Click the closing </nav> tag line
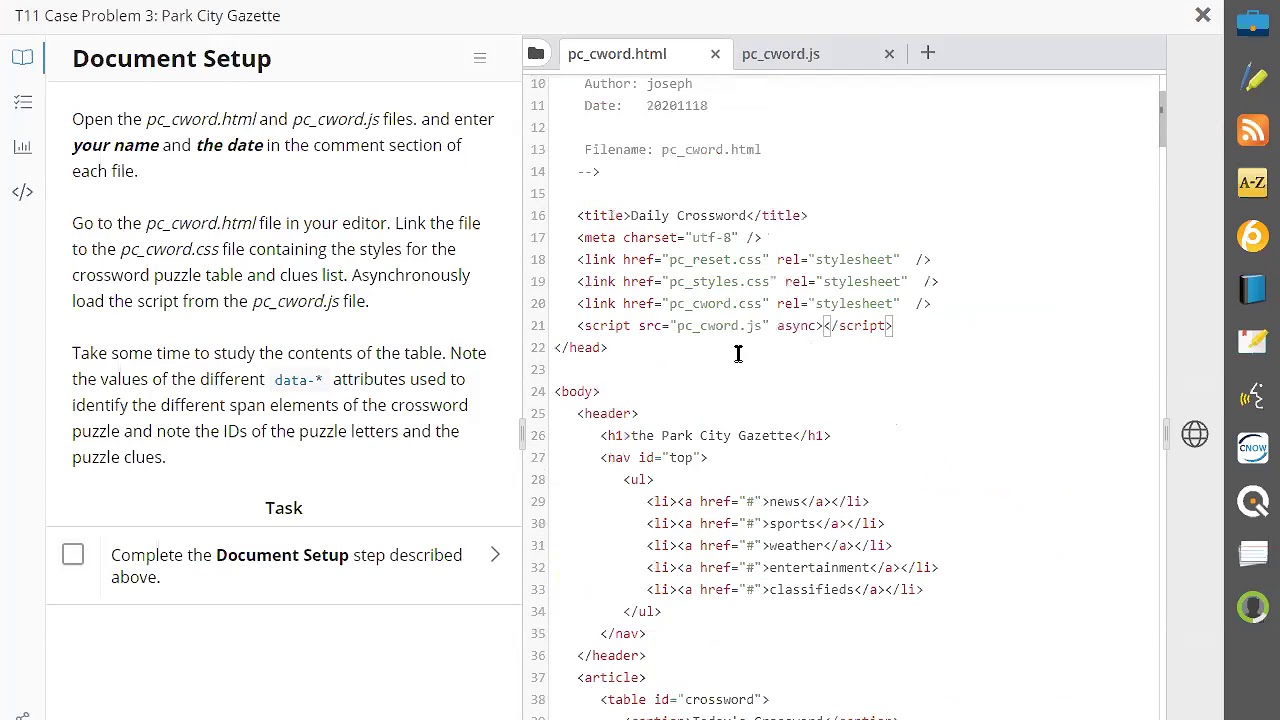The image size is (1280, 720). pyautogui.click(x=623, y=634)
